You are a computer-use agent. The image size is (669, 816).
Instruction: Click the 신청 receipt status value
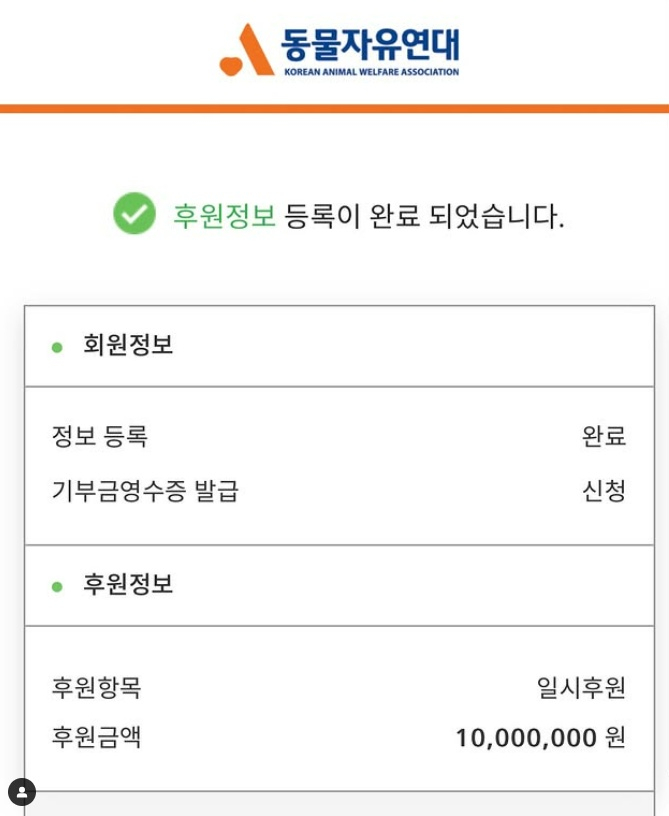603,491
